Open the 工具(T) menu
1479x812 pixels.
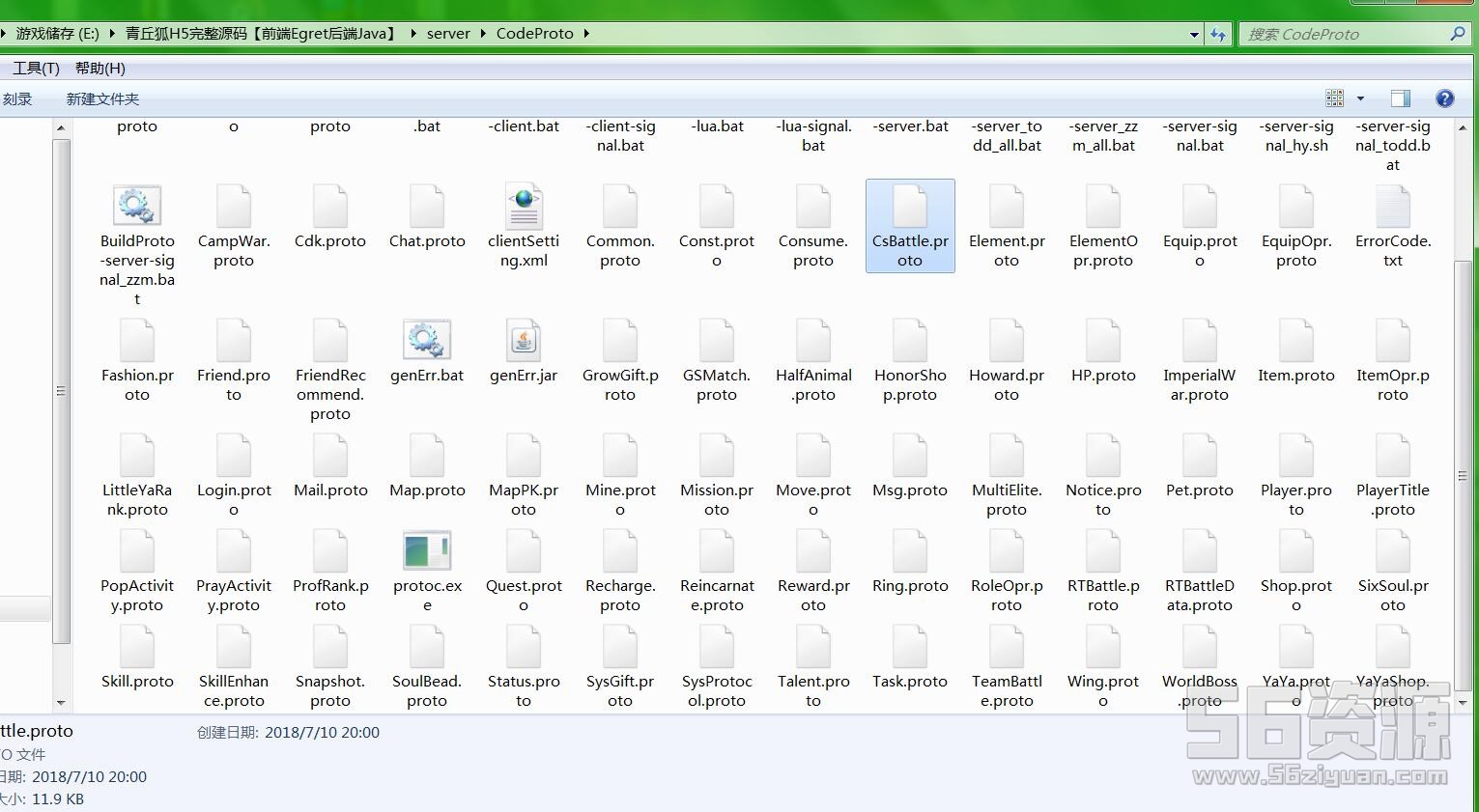[x=36, y=69]
